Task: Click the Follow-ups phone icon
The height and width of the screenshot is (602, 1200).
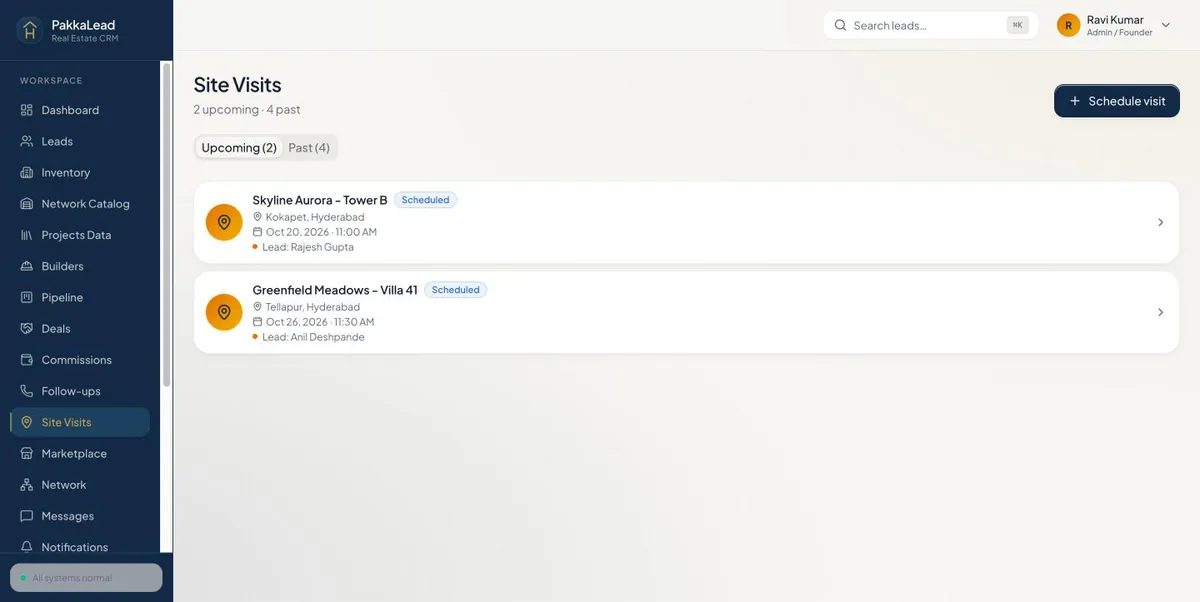Action: click(x=27, y=391)
